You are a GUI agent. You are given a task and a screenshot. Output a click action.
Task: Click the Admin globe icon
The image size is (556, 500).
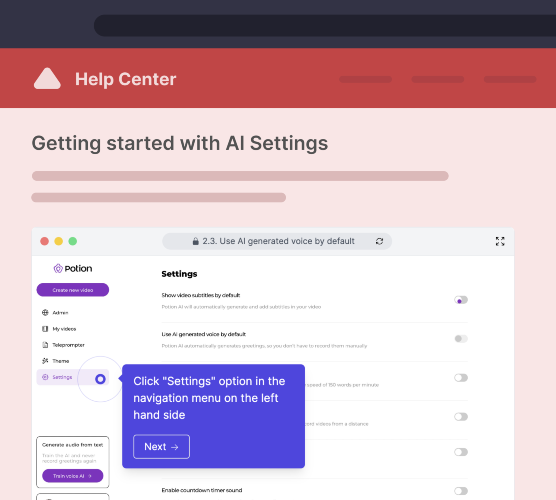pos(45,312)
